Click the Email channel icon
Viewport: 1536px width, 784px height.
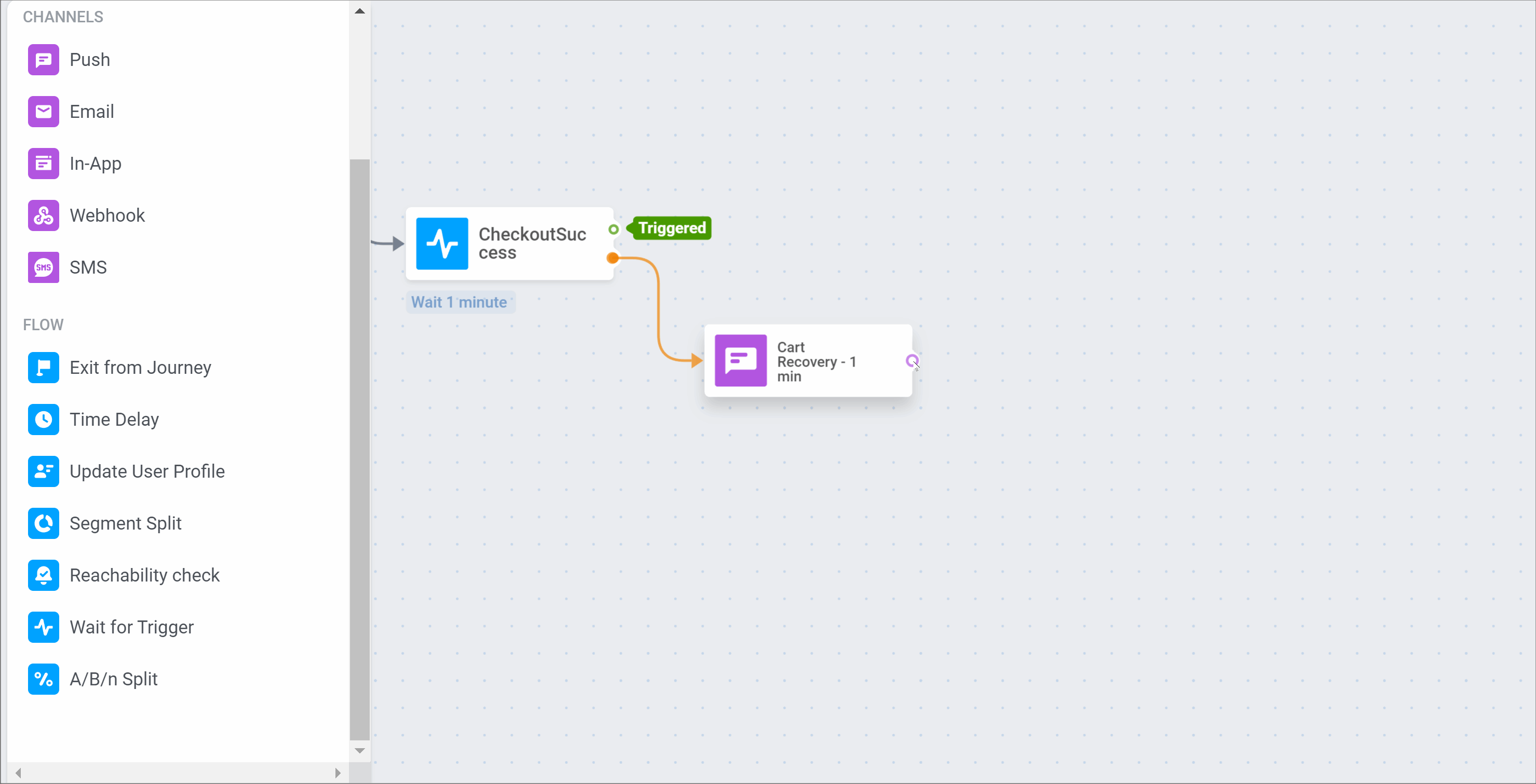[x=44, y=112]
